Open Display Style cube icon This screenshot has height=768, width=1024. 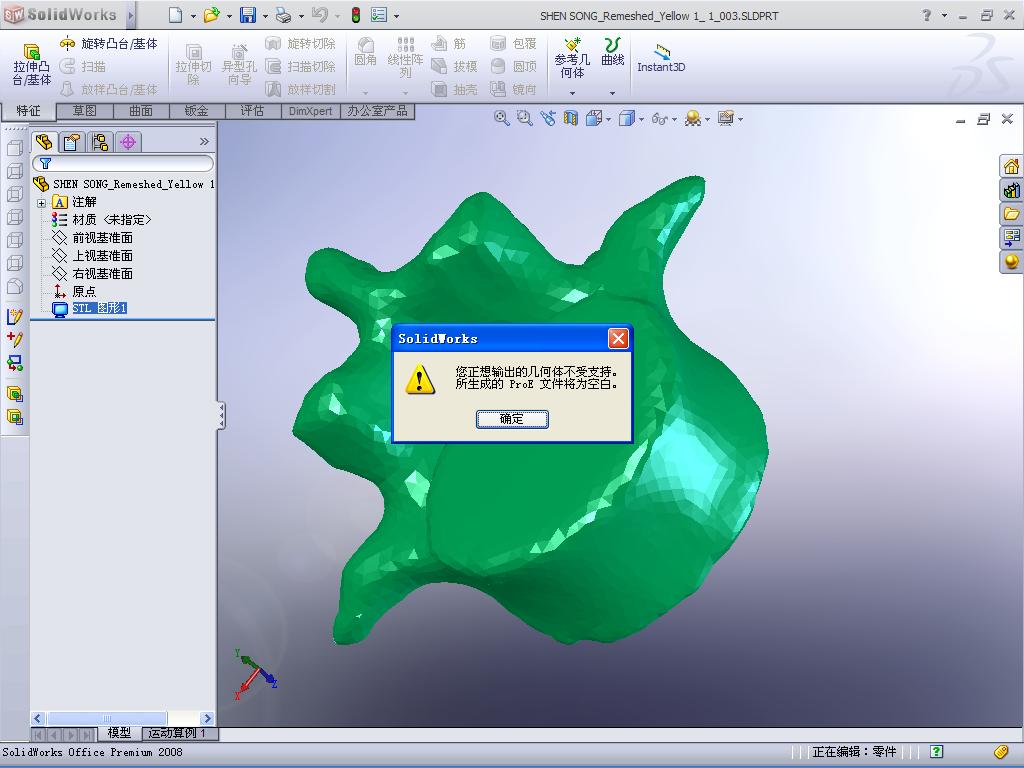pos(627,118)
